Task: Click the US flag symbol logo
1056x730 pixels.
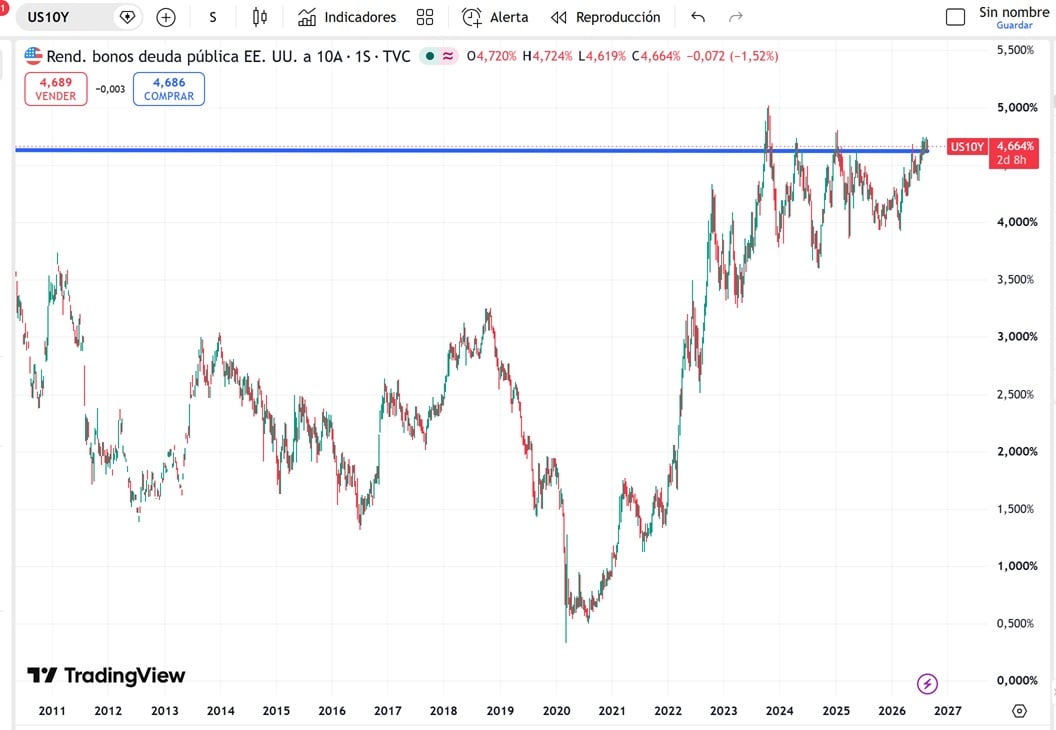Action: [33, 56]
